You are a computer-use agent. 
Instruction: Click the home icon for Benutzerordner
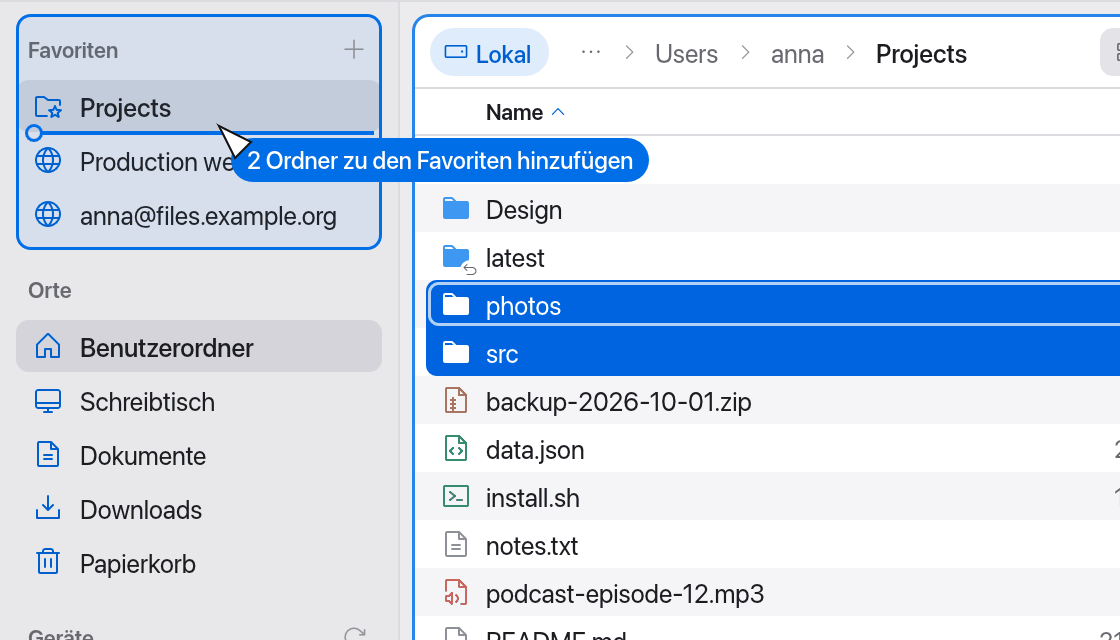click(x=48, y=346)
